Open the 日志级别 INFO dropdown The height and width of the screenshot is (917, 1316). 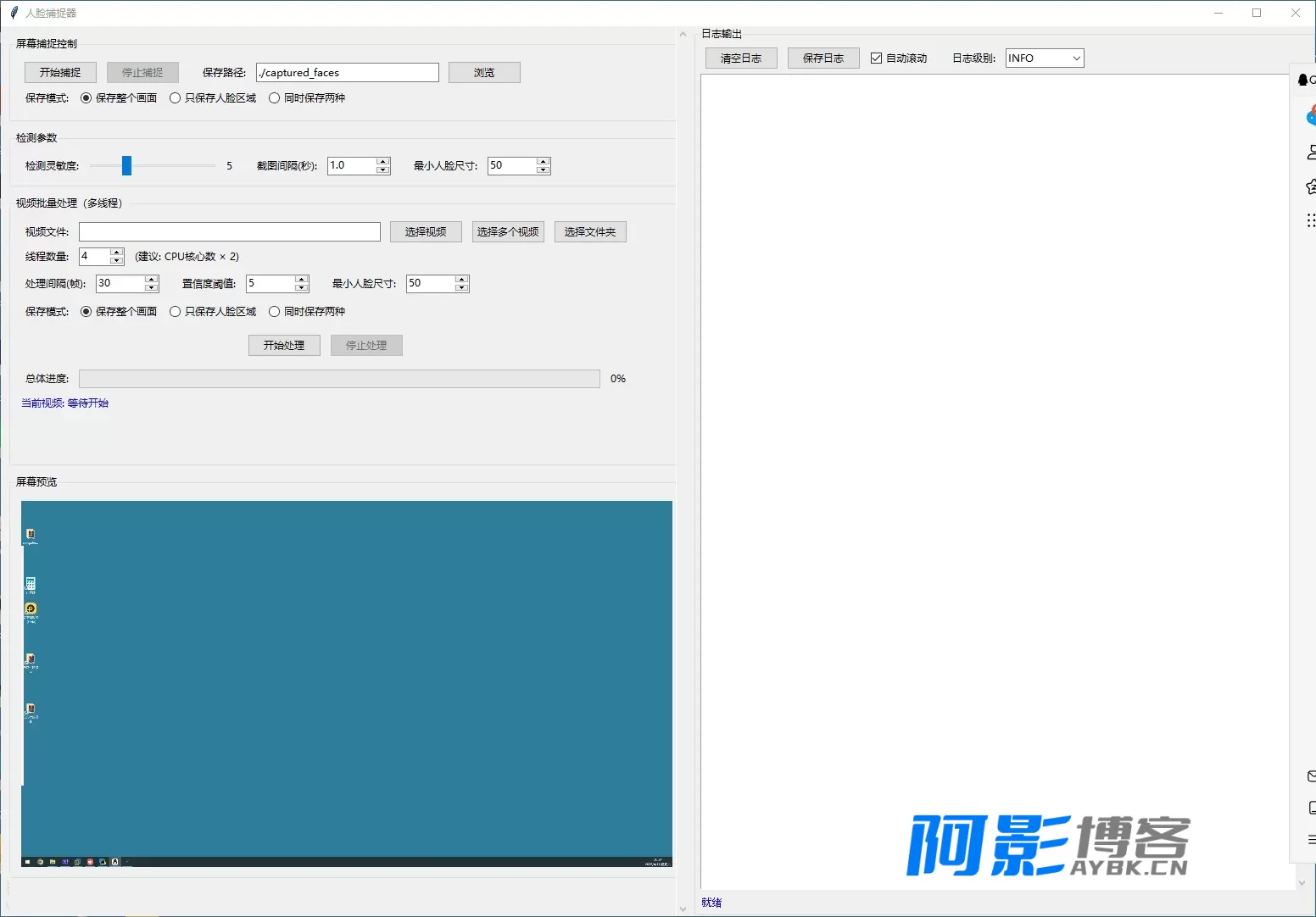[x=1045, y=58]
